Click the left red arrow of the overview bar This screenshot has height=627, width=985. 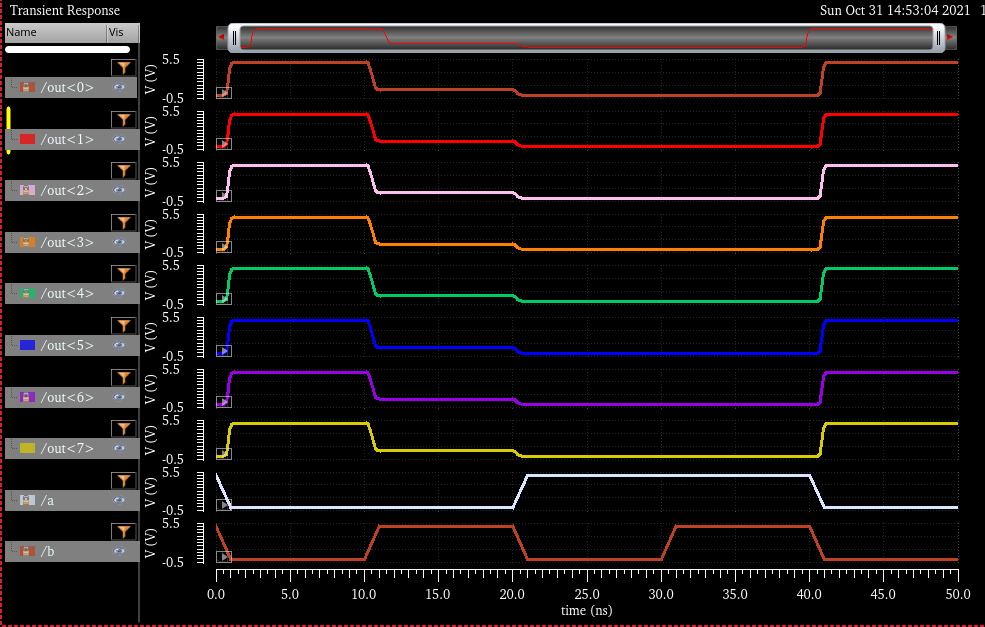pos(221,37)
